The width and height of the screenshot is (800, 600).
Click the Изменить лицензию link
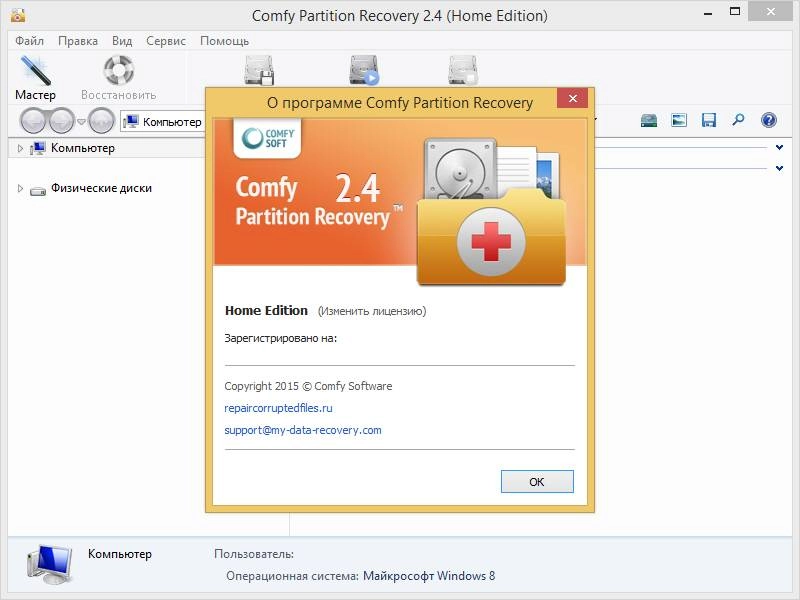tap(372, 311)
